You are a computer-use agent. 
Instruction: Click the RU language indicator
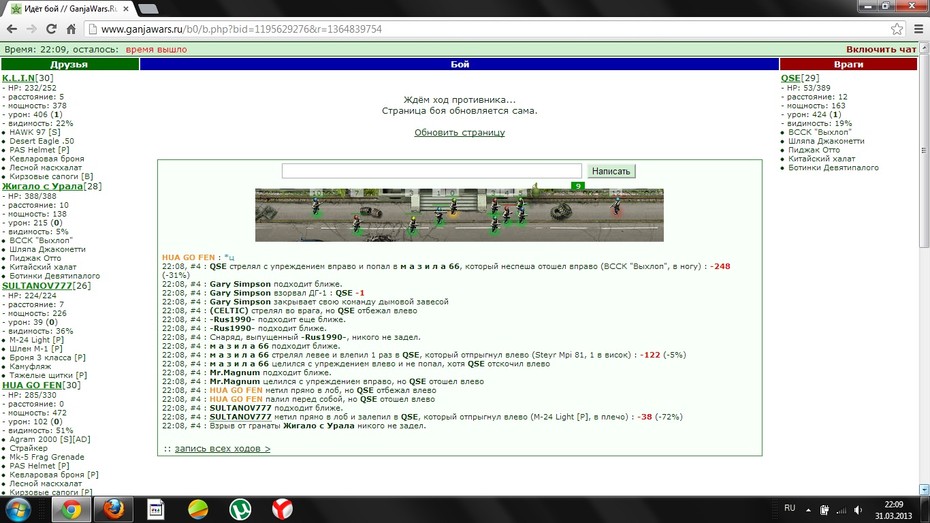[789, 508]
